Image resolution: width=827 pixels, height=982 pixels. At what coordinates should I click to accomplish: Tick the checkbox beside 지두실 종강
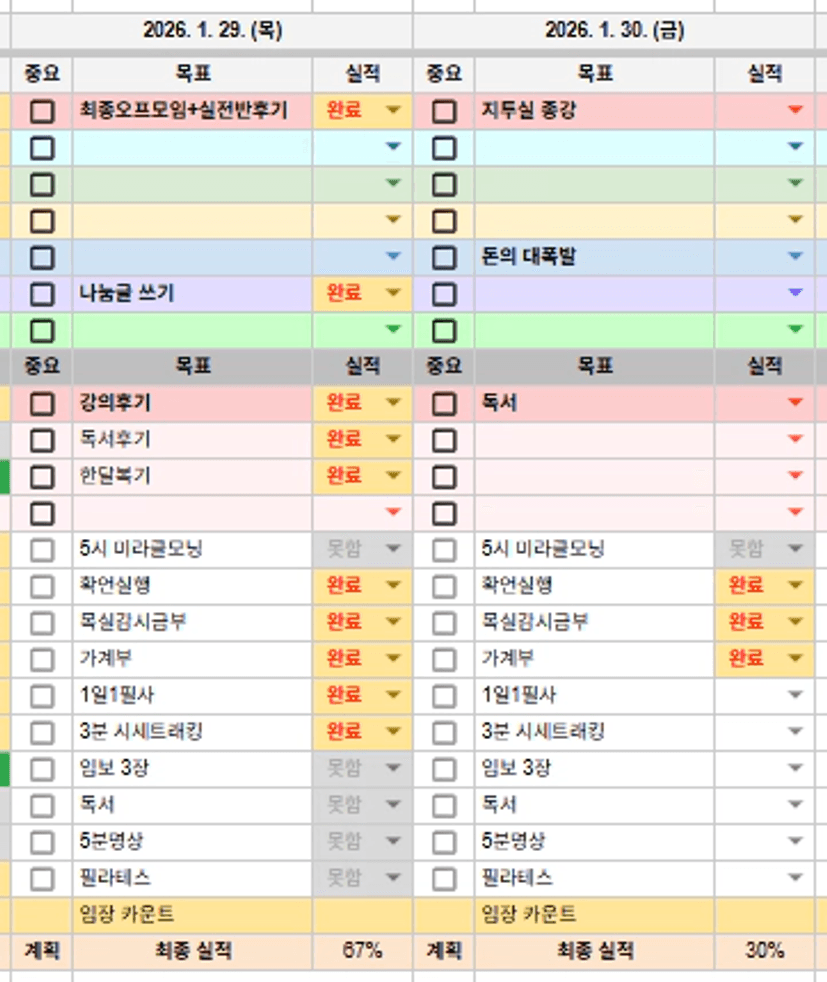pos(444,111)
